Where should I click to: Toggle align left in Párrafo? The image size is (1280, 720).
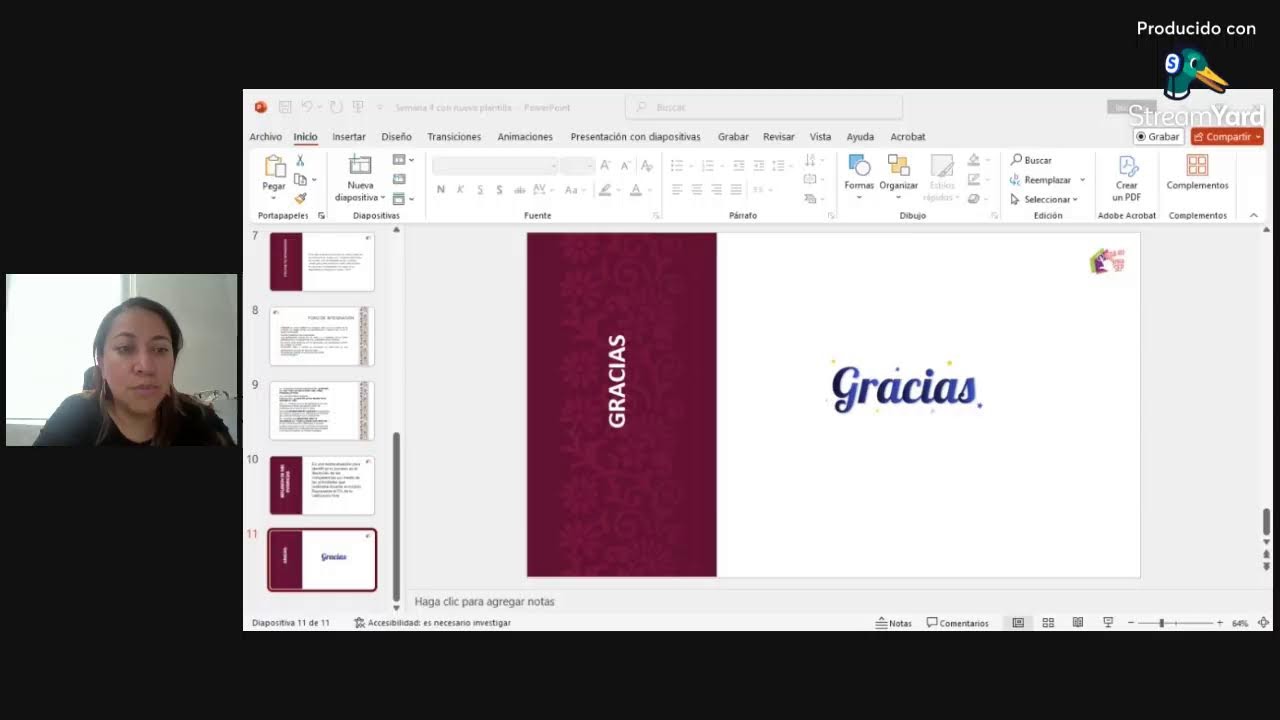pyautogui.click(x=677, y=189)
